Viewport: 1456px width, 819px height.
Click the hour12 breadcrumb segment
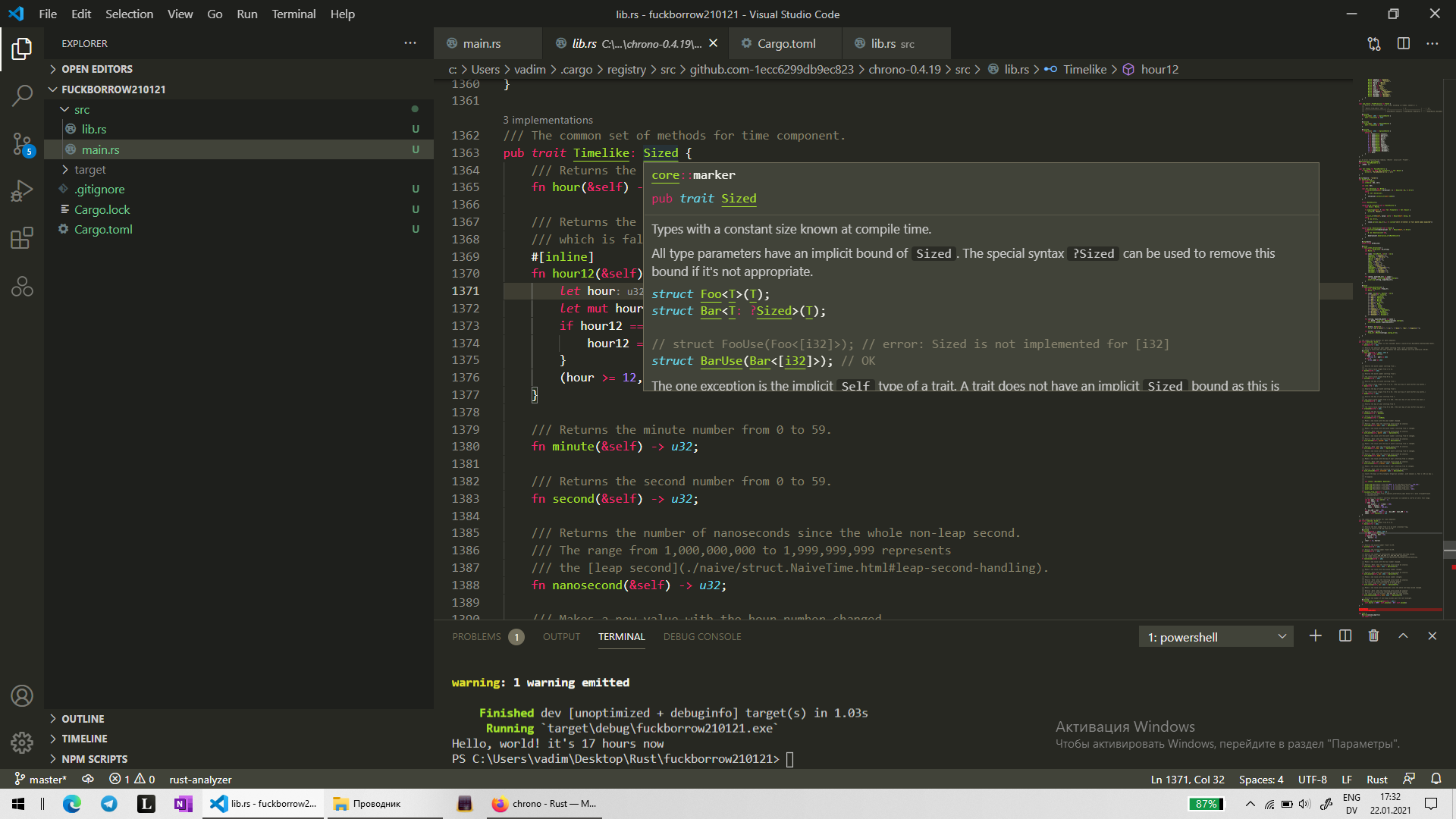1159,69
